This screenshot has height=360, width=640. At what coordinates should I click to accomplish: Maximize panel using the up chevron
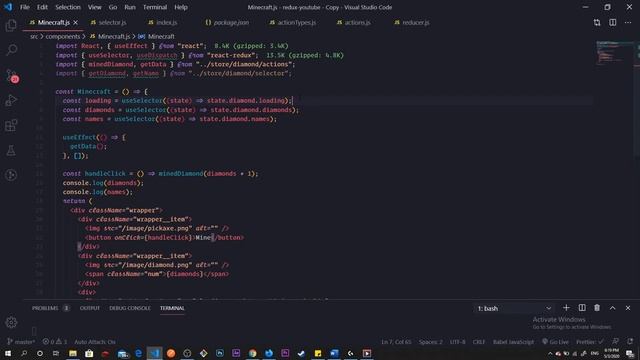613,308
